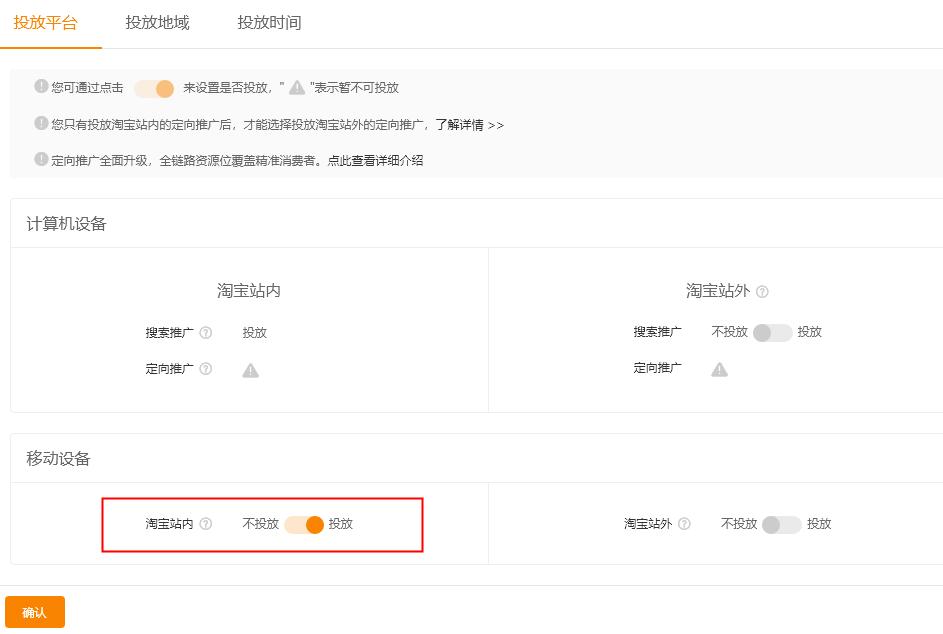The height and width of the screenshot is (634, 943).
Task: Open help for 搜索推广 under 淘宝站内
Action: click(x=205, y=332)
